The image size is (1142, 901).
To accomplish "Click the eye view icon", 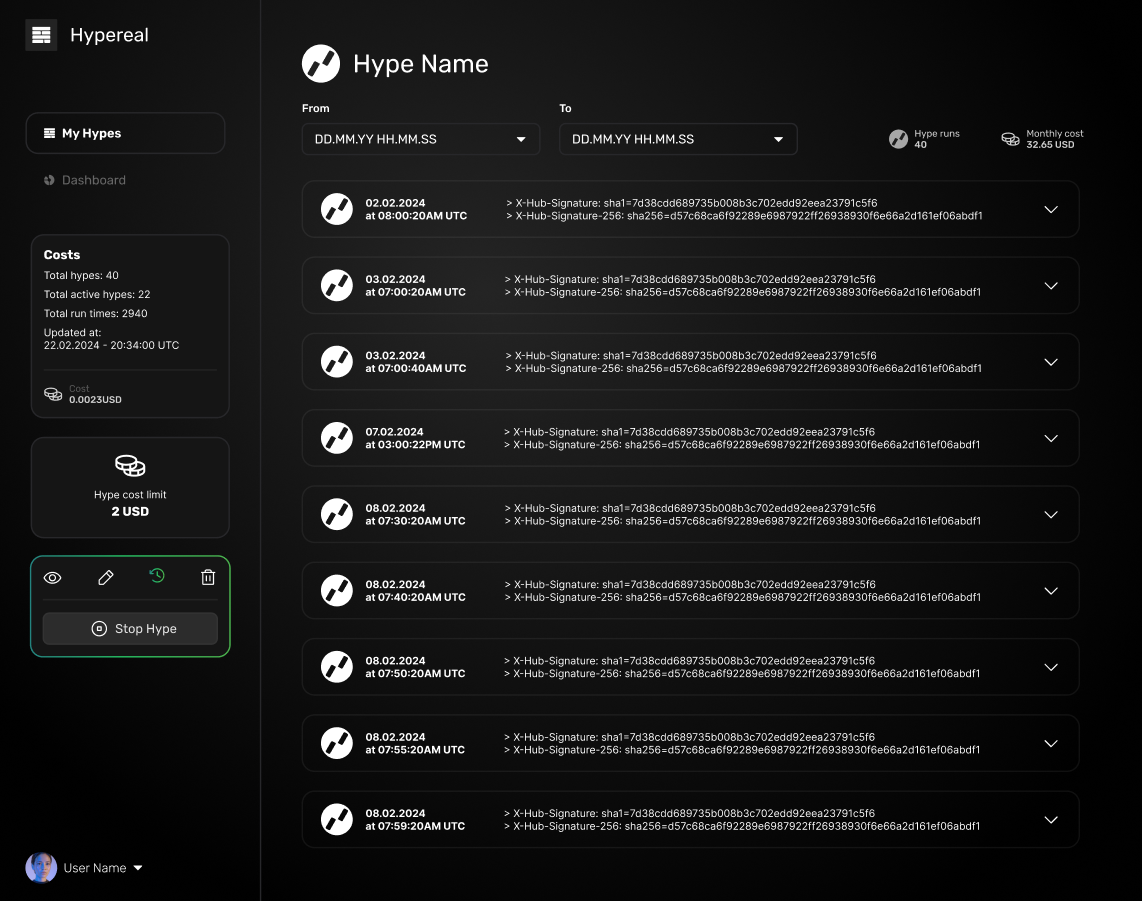I will pos(53,577).
